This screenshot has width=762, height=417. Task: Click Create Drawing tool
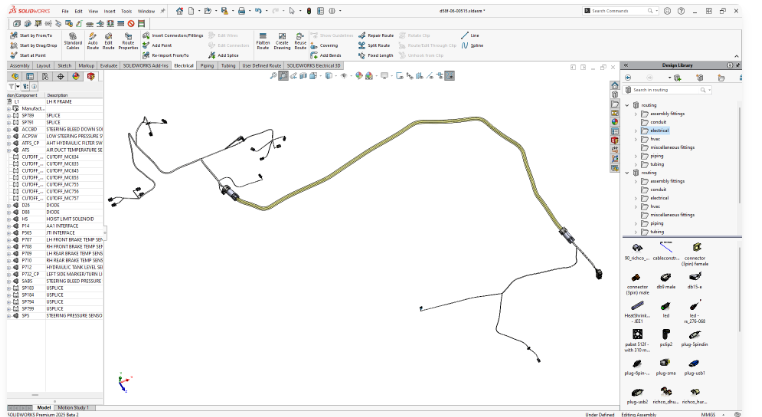pyautogui.click(x=282, y=41)
